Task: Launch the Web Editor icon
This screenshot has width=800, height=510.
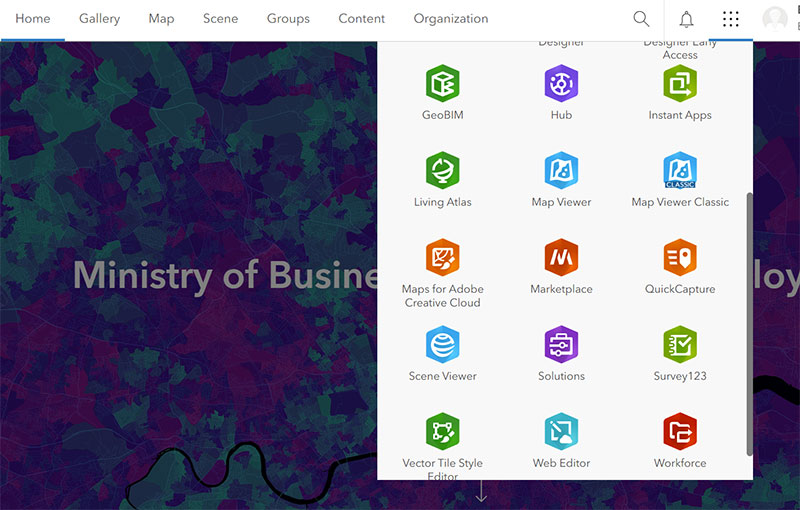Action: (561, 431)
